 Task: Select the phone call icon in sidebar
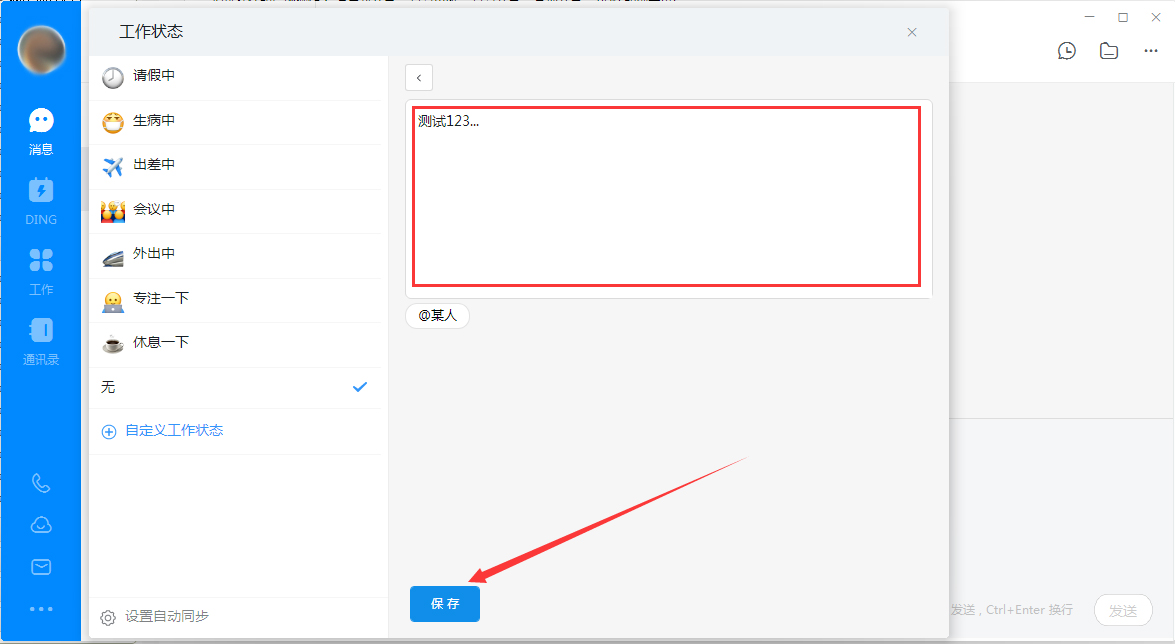click(41, 483)
